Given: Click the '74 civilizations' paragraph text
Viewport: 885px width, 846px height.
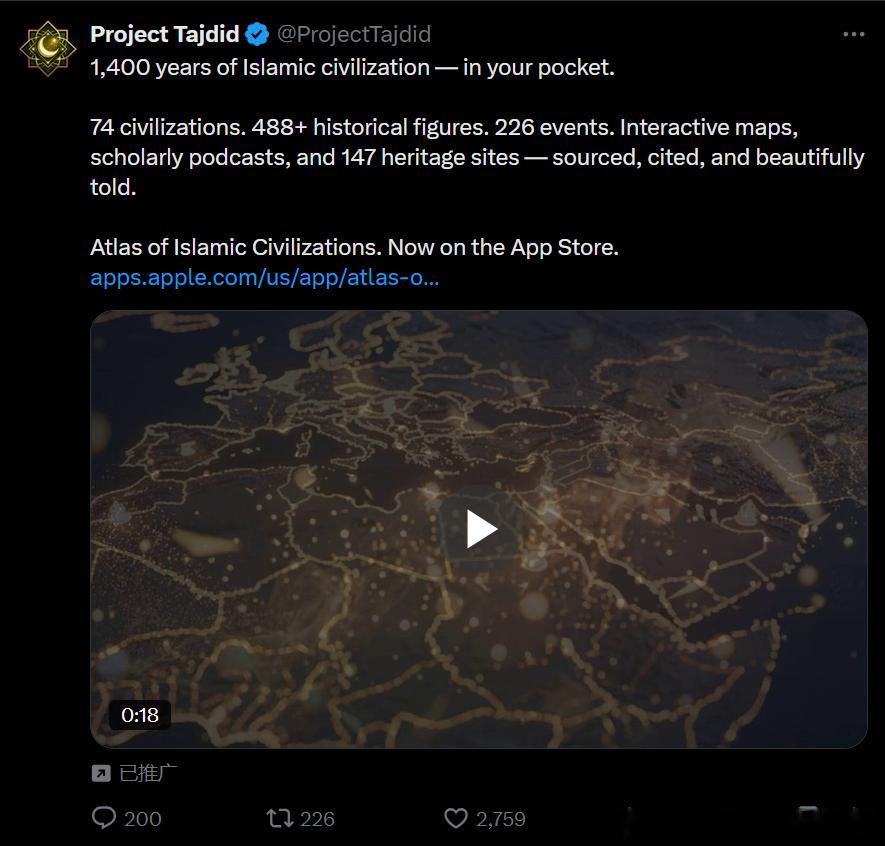Looking at the screenshot, I should coord(477,157).
